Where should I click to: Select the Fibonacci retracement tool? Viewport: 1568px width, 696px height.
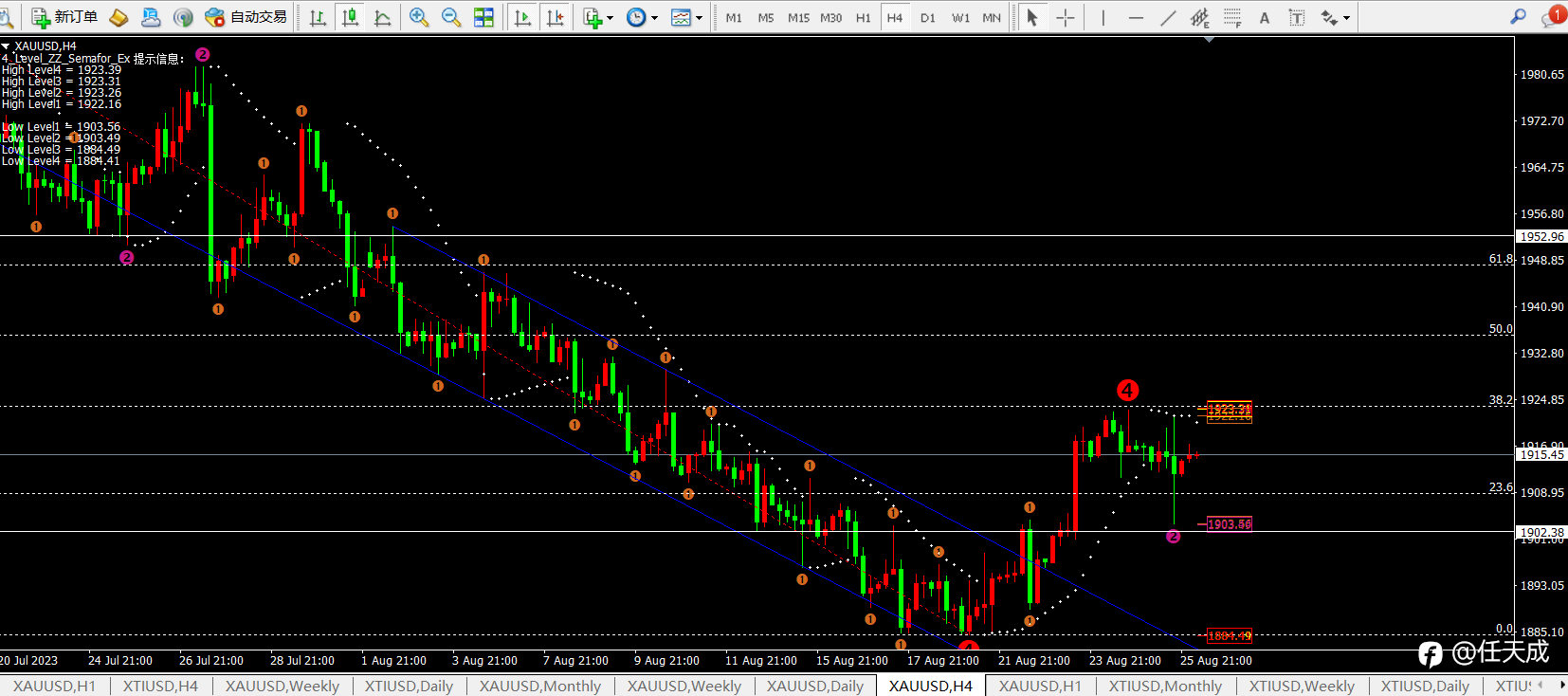pyautogui.click(x=1232, y=17)
